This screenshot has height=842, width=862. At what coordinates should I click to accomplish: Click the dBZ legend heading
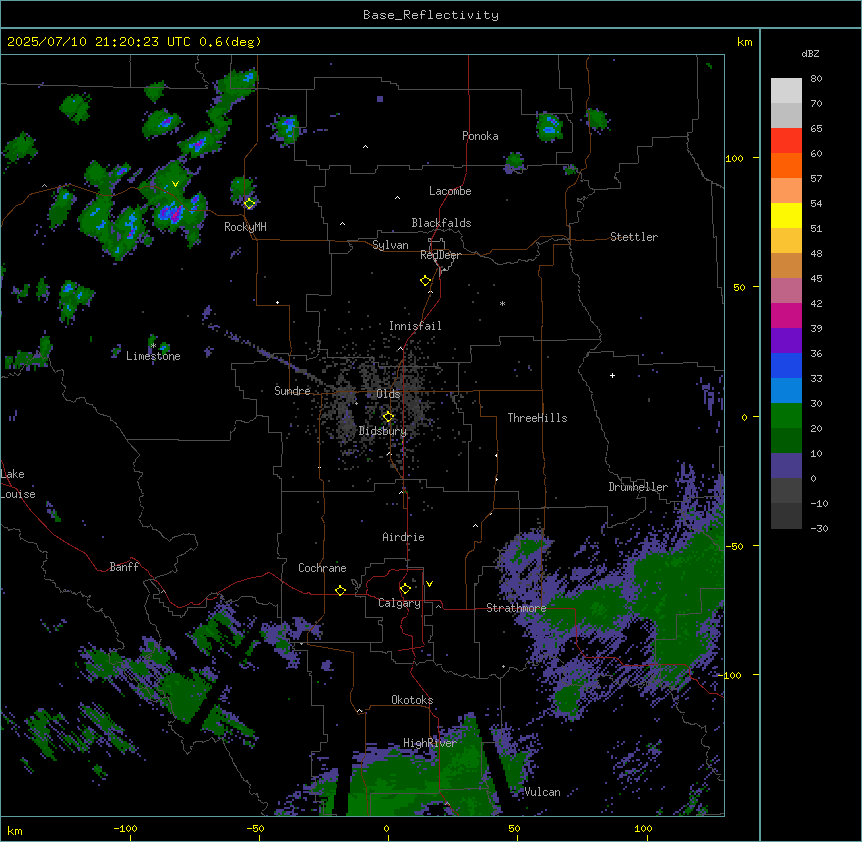click(x=810, y=53)
